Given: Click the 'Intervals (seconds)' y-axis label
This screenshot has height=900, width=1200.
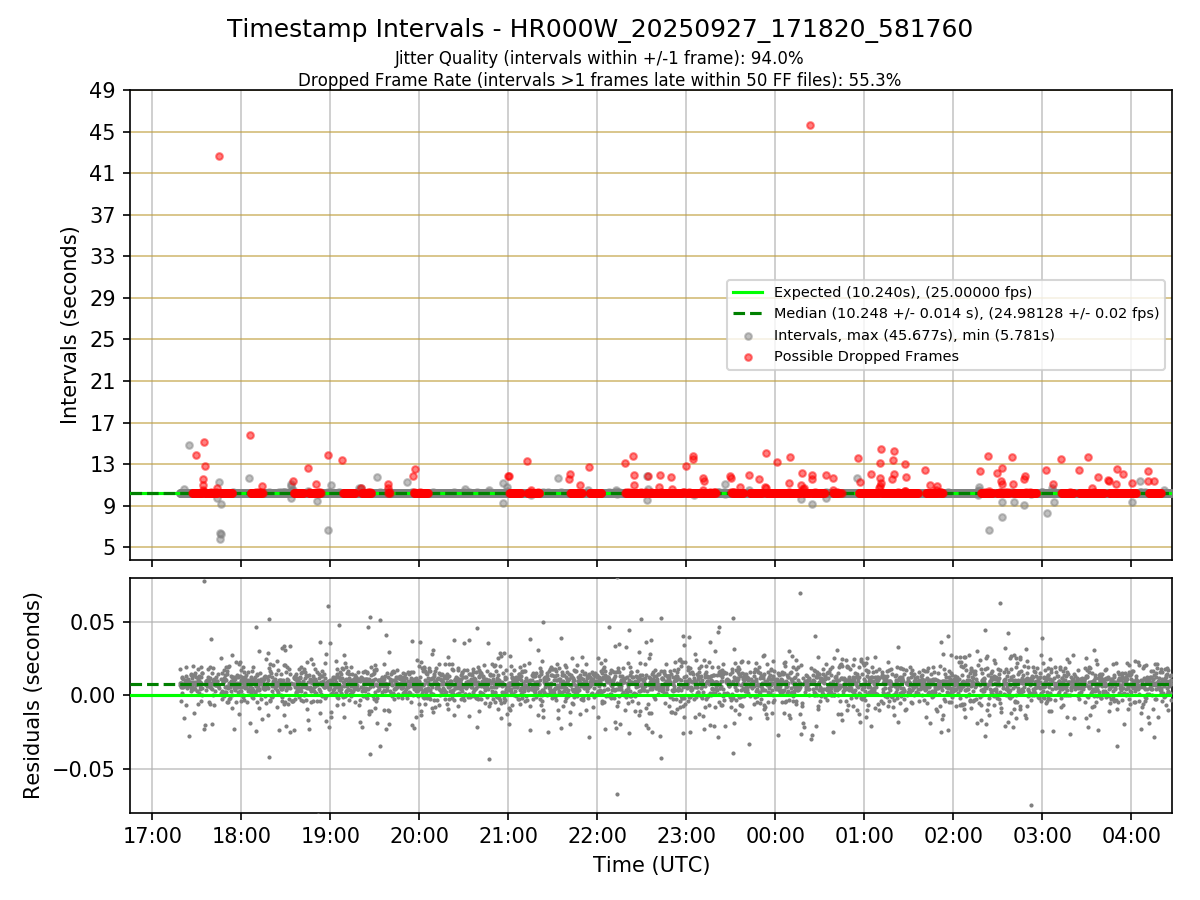Looking at the screenshot, I should click(x=70, y=325).
